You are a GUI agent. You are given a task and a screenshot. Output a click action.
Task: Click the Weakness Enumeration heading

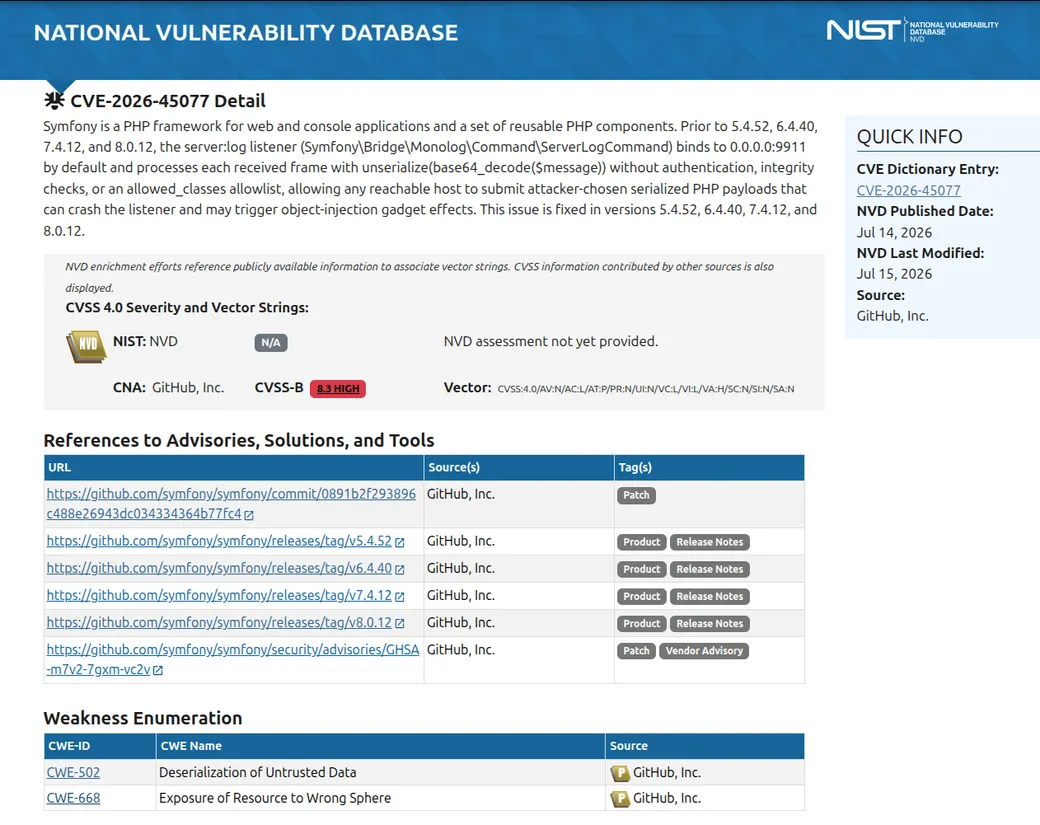click(x=143, y=718)
